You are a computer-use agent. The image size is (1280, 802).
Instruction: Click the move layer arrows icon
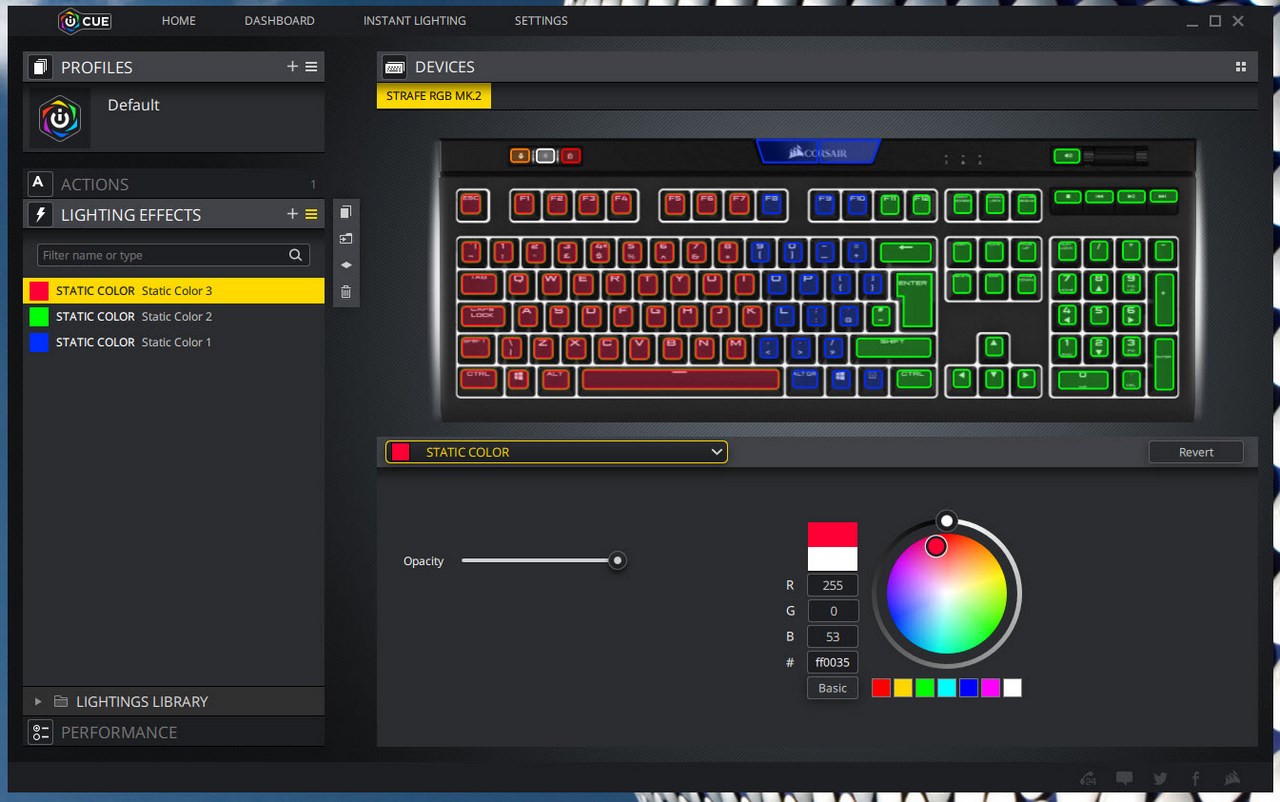[x=346, y=265]
